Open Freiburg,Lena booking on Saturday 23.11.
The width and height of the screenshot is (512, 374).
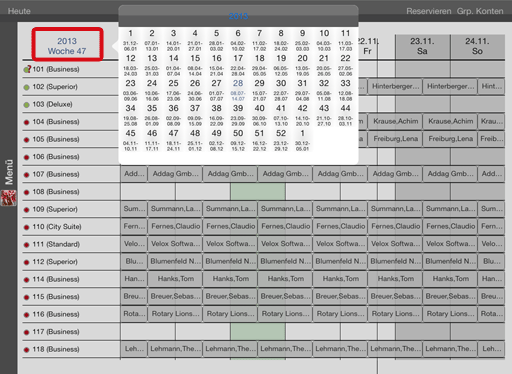pyautogui.click(x=450, y=139)
